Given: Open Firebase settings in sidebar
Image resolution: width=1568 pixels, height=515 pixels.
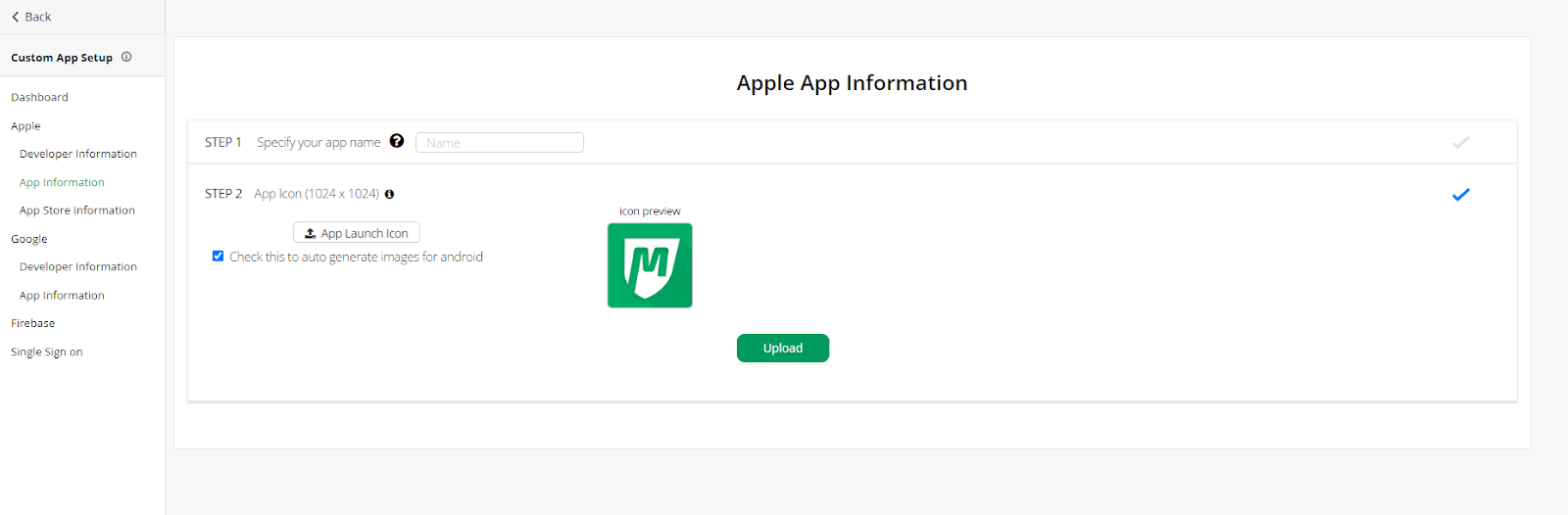Looking at the screenshot, I should pyautogui.click(x=33, y=323).
